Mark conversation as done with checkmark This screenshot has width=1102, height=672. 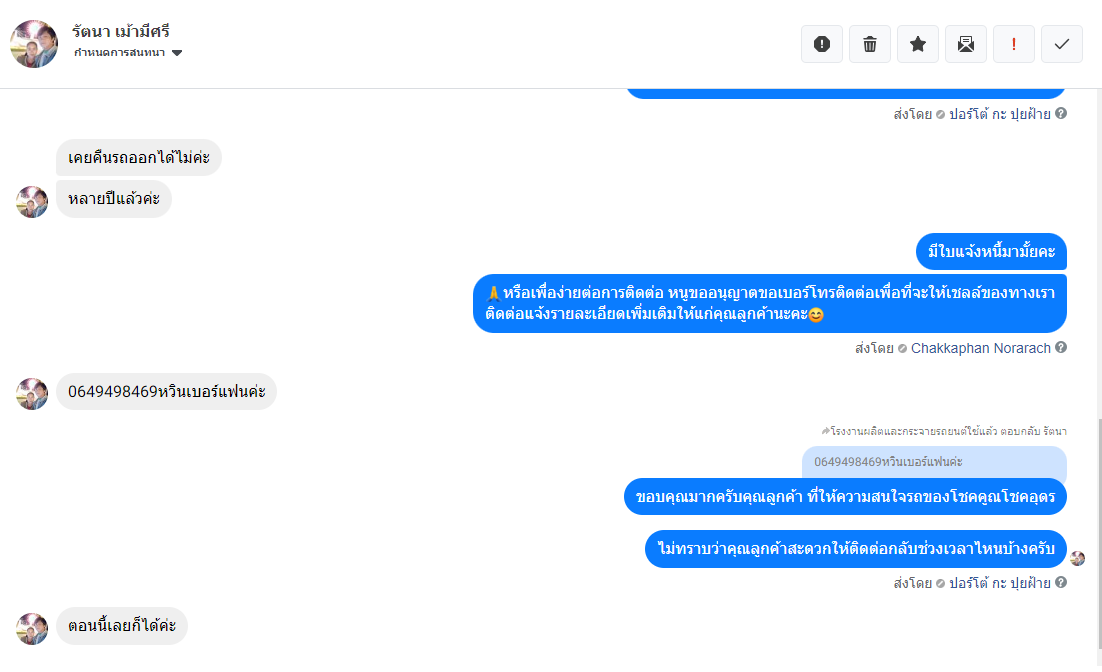click(x=1061, y=44)
